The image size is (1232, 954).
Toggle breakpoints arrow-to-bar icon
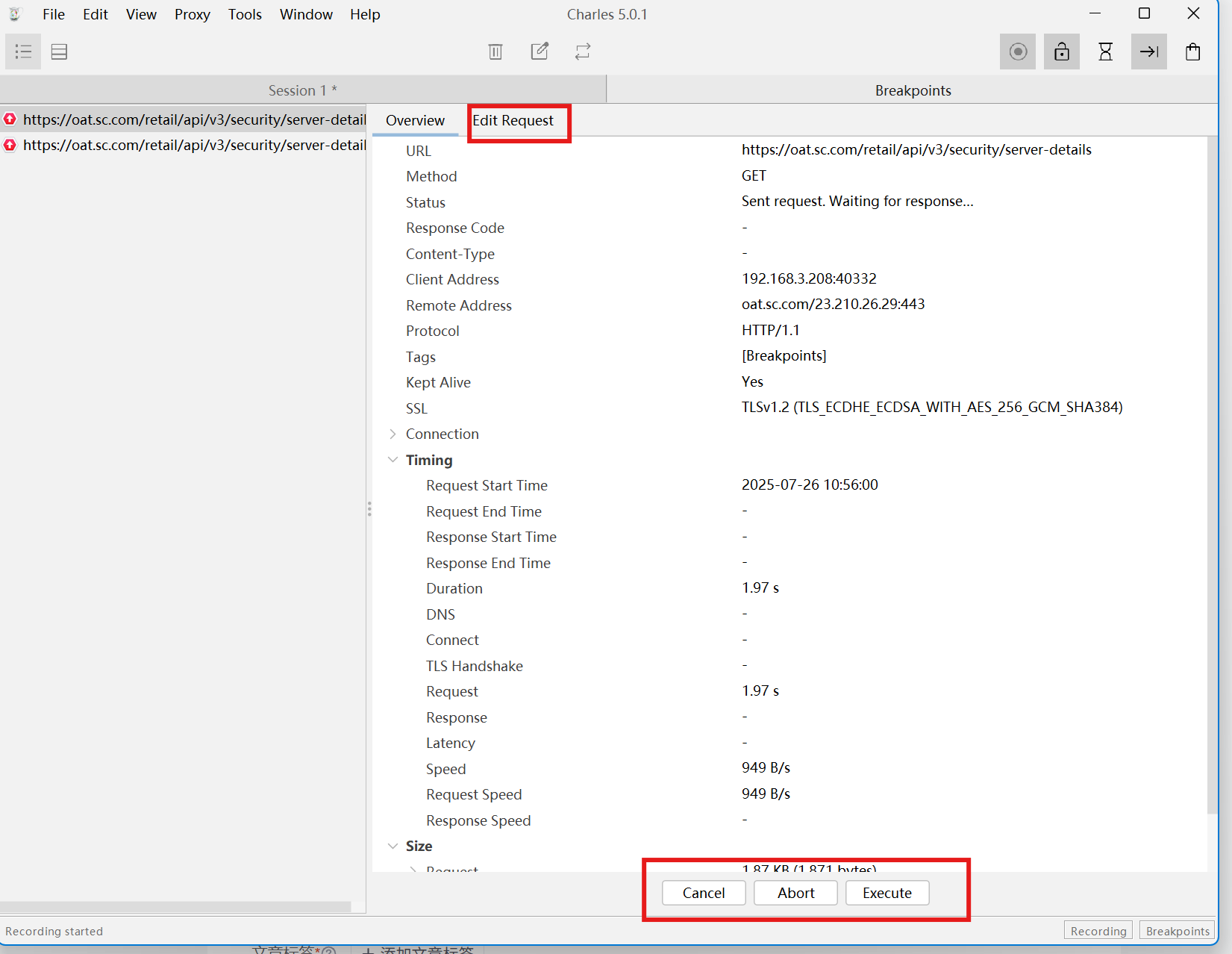pos(1149,52)
